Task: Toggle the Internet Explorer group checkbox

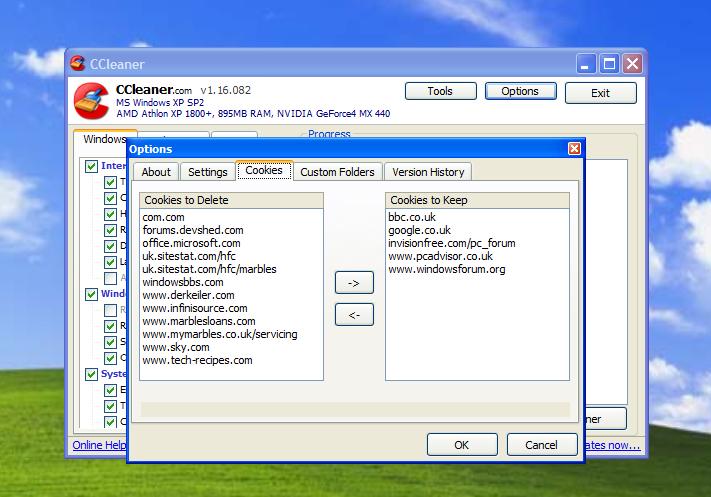Action: [91, 166]
